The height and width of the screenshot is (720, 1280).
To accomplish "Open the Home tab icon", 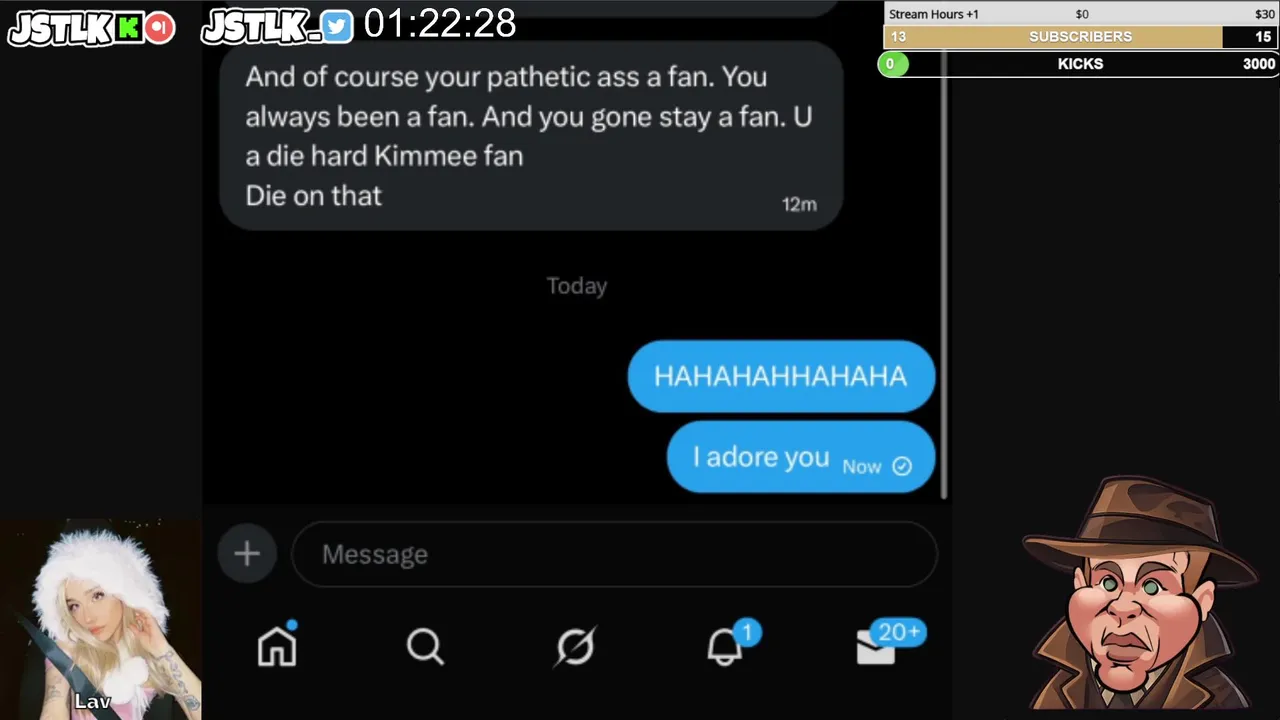I will [277, 645].
